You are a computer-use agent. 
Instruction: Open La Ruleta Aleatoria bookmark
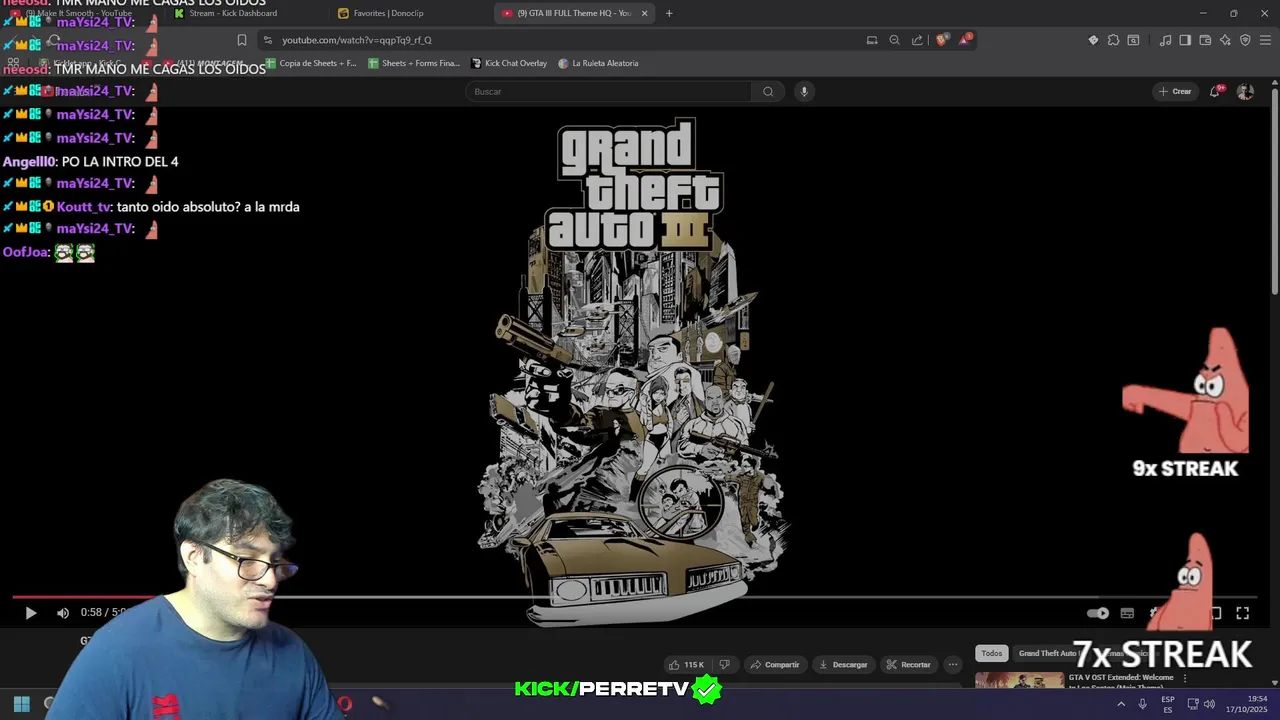coord(598,63)
